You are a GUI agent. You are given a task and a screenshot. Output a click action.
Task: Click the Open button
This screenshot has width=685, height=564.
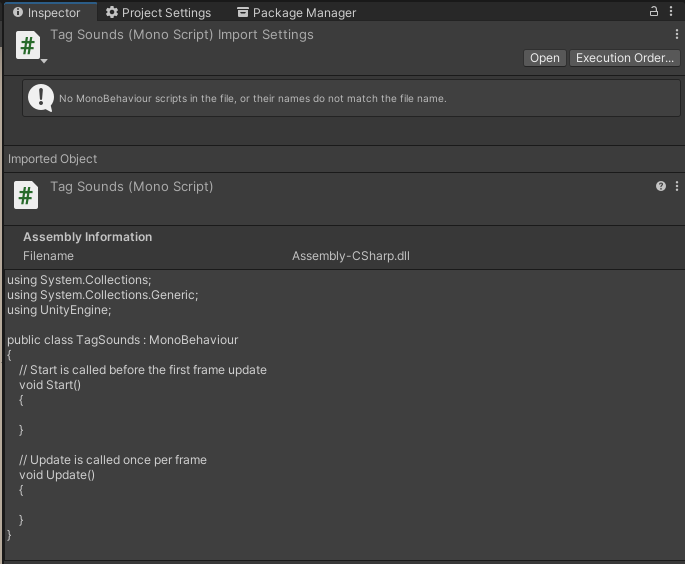(x=545, y=58)
